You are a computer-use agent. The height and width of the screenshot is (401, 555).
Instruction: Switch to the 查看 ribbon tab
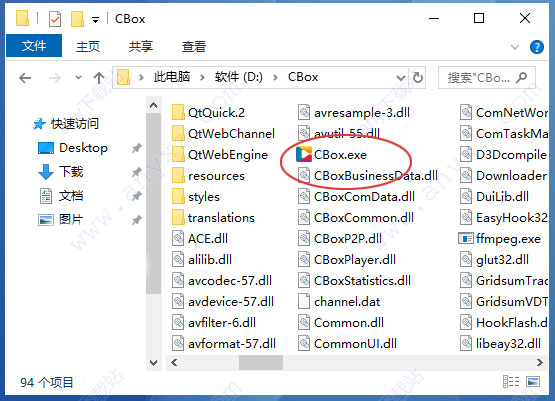[x=194, y=46]
